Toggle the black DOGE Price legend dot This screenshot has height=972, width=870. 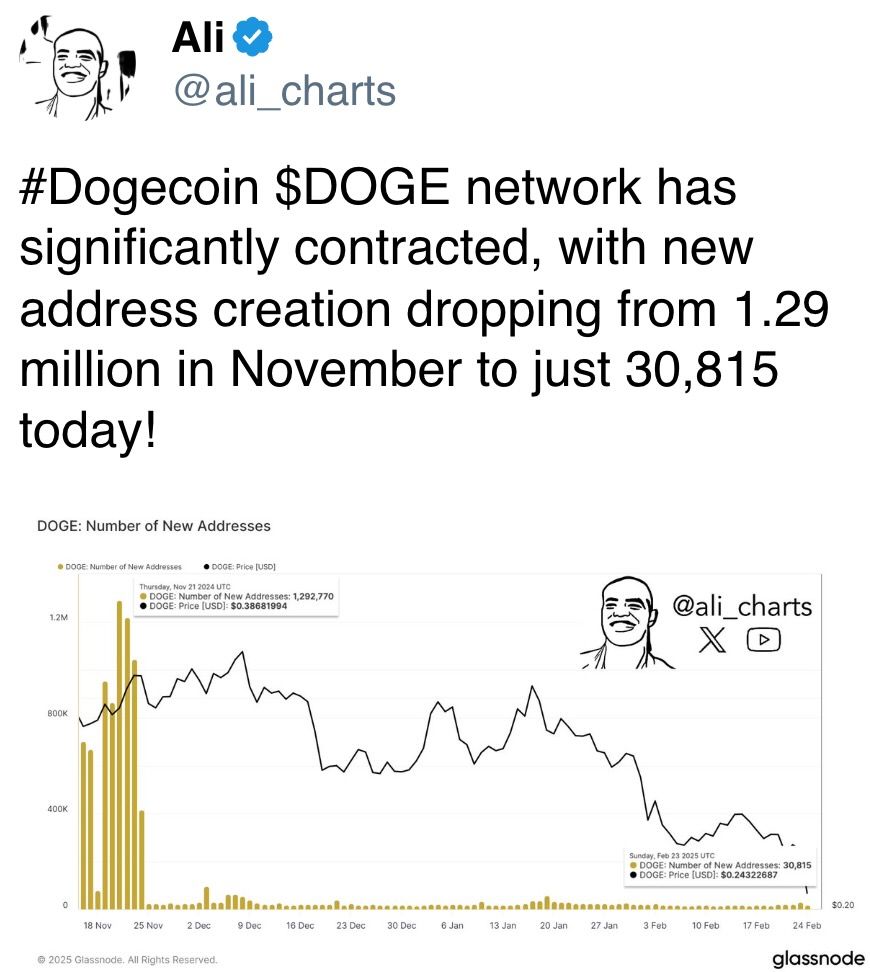tap(204, 566)
